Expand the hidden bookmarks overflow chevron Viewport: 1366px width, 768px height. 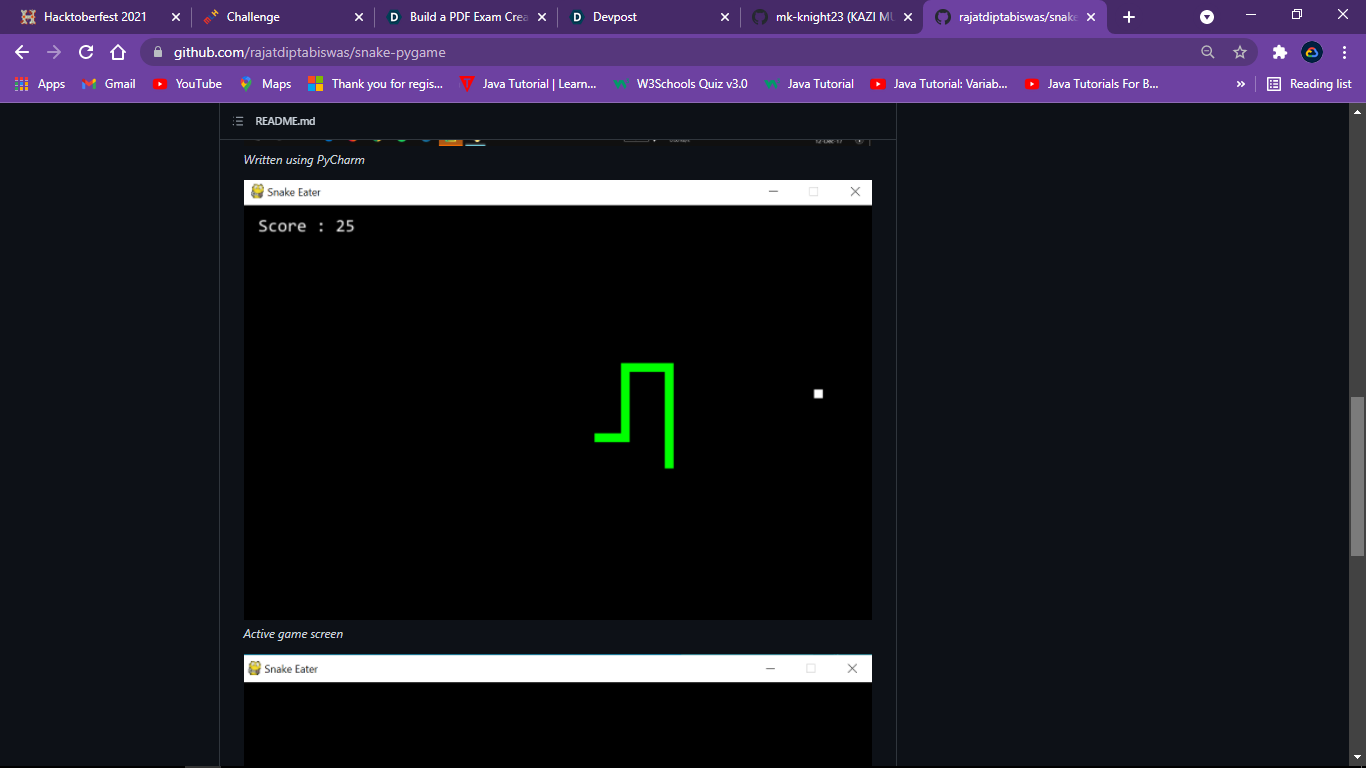coord(1241,84)
